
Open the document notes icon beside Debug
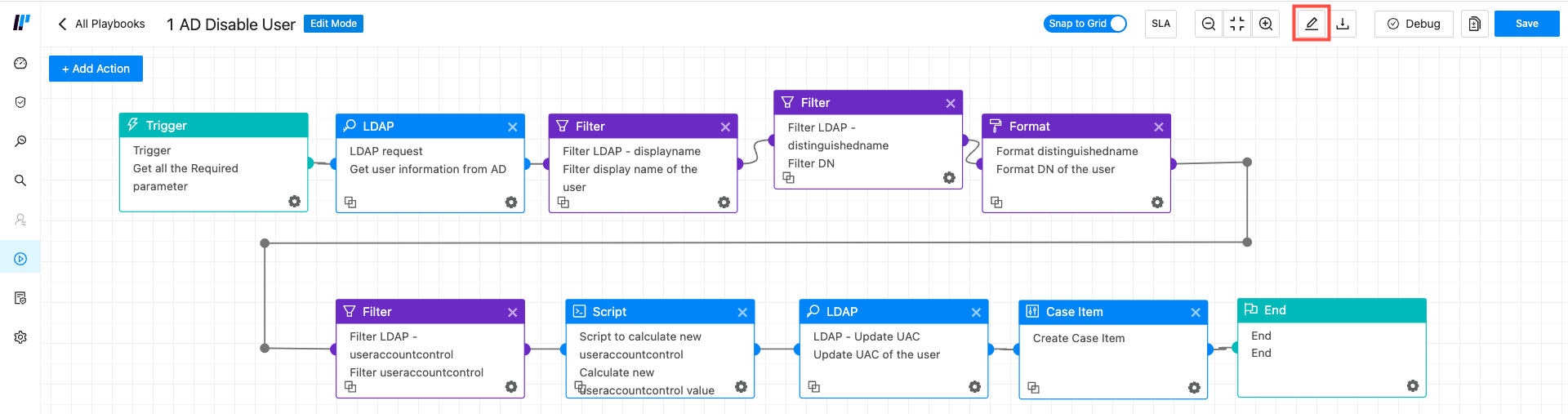(x=1474, y=24)
